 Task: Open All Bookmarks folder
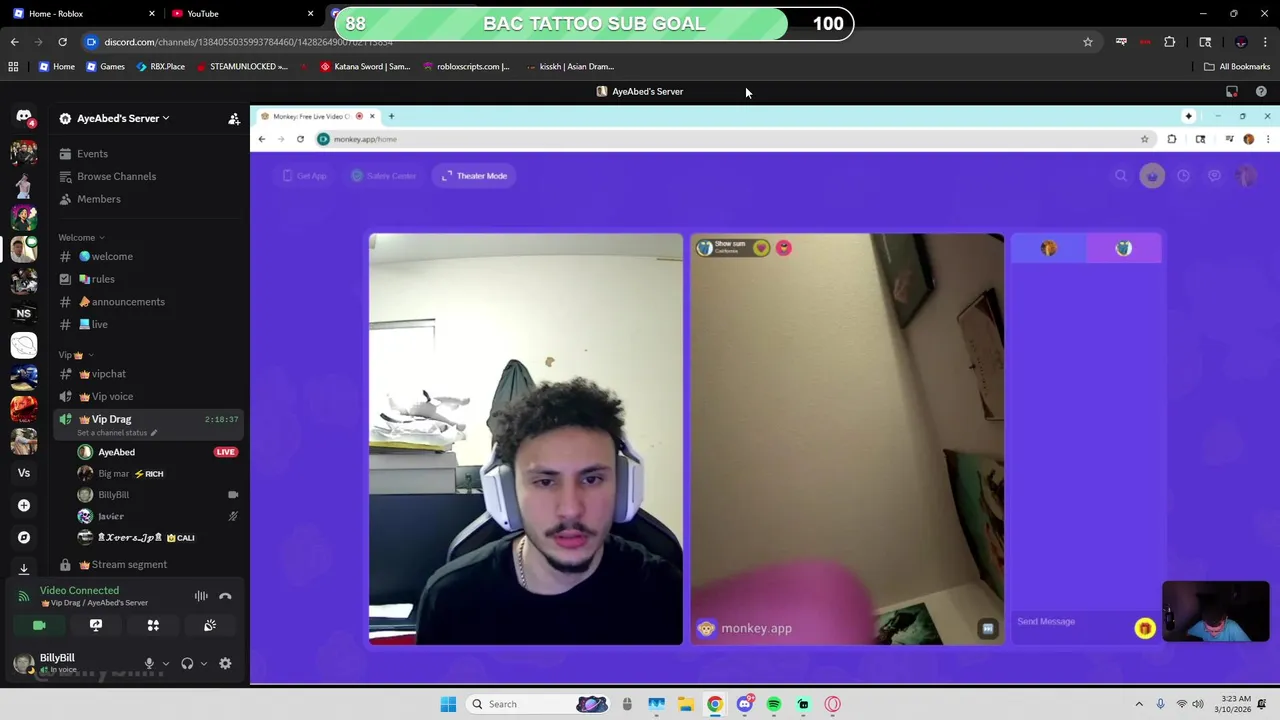pos(1237,66)
